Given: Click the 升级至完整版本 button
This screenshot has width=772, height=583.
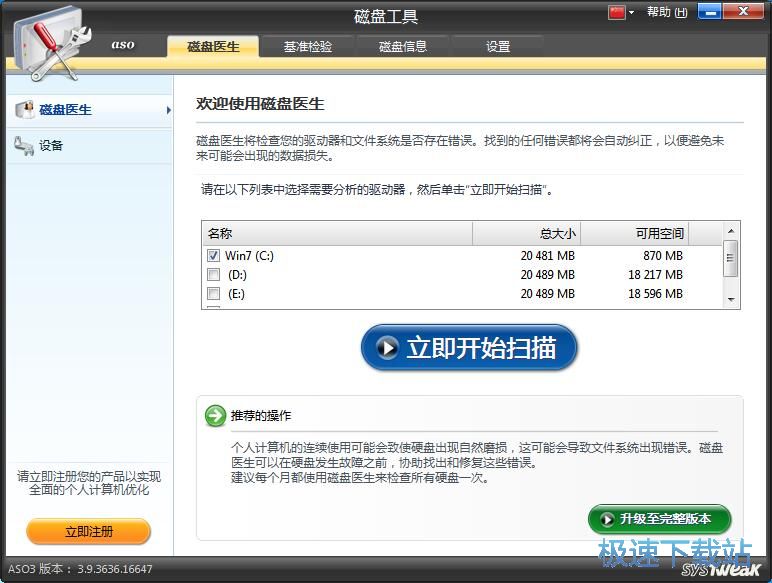Looking at the screenshot, I should pos(660,519).
